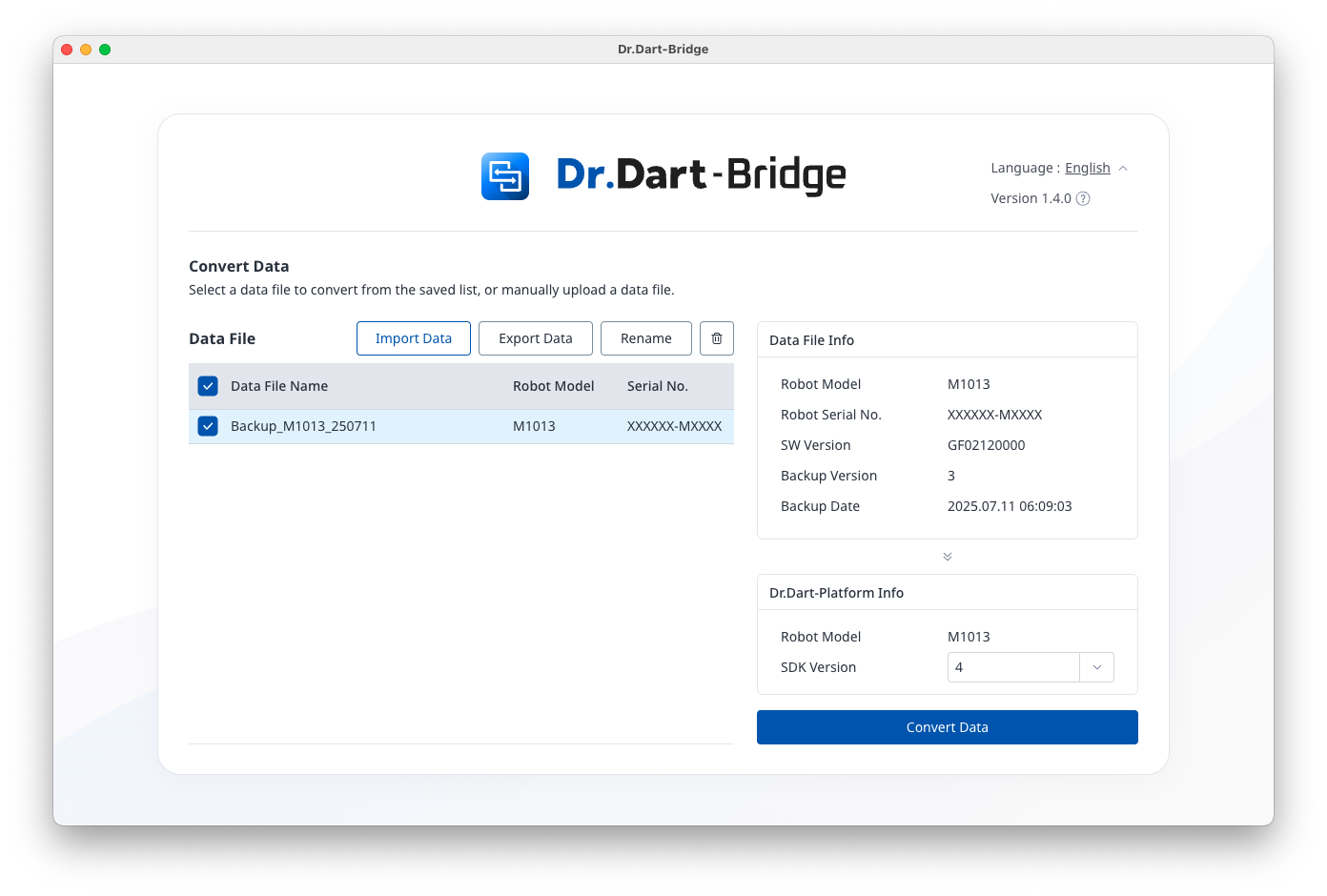Click the Serial No. column header
Viewport: 1327px width, 896px height.
[x=657, y=386]
